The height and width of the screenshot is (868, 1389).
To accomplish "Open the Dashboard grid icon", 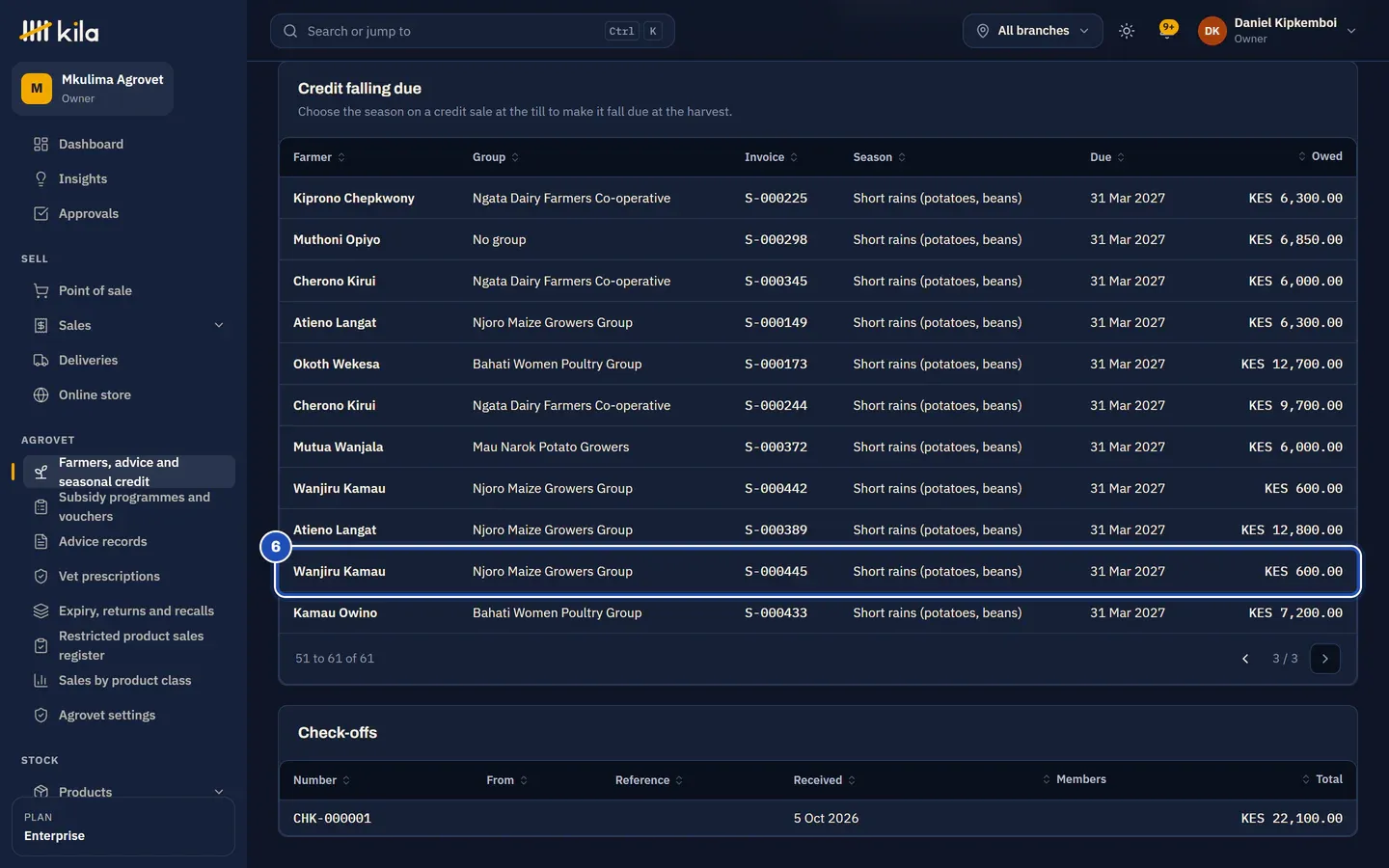I will click(x=41, y=144).
